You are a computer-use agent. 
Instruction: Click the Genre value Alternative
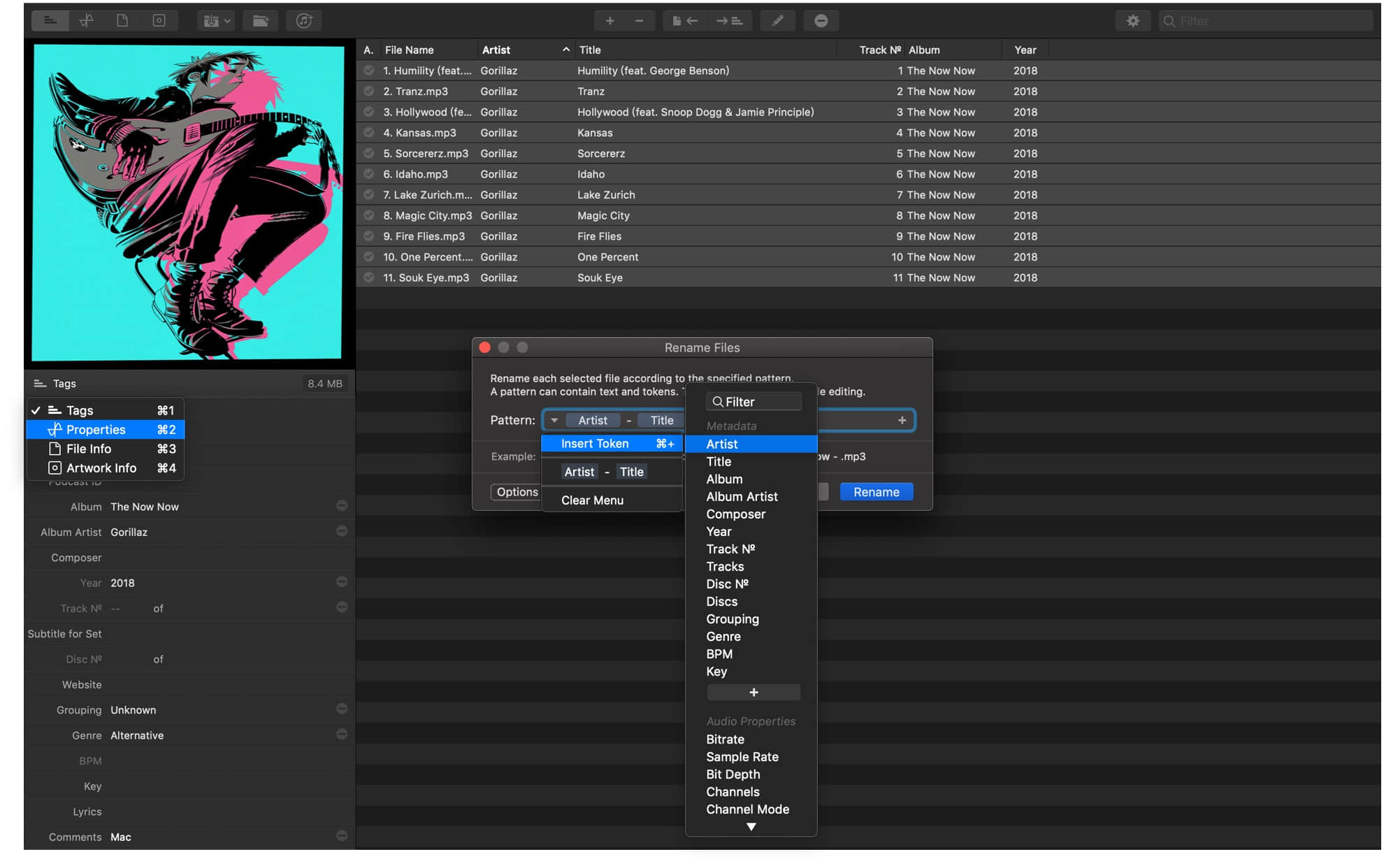pos(137,735)
